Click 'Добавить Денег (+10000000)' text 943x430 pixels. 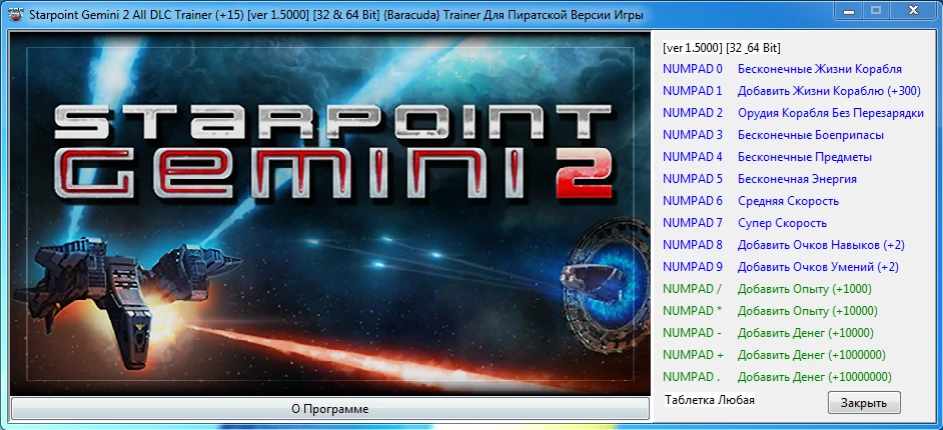[814, 377]
